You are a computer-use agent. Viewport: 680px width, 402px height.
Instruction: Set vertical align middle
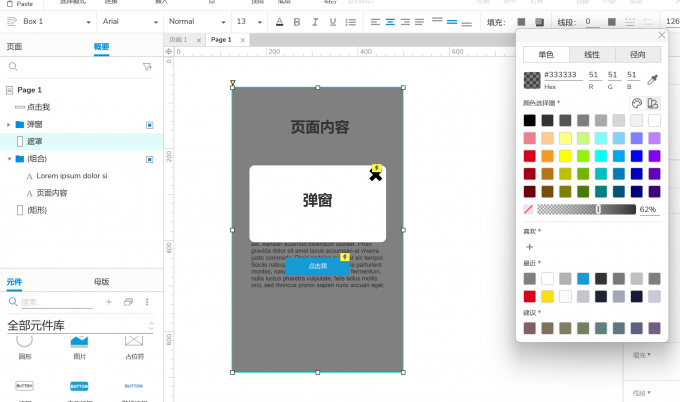[x=452, y=22]
